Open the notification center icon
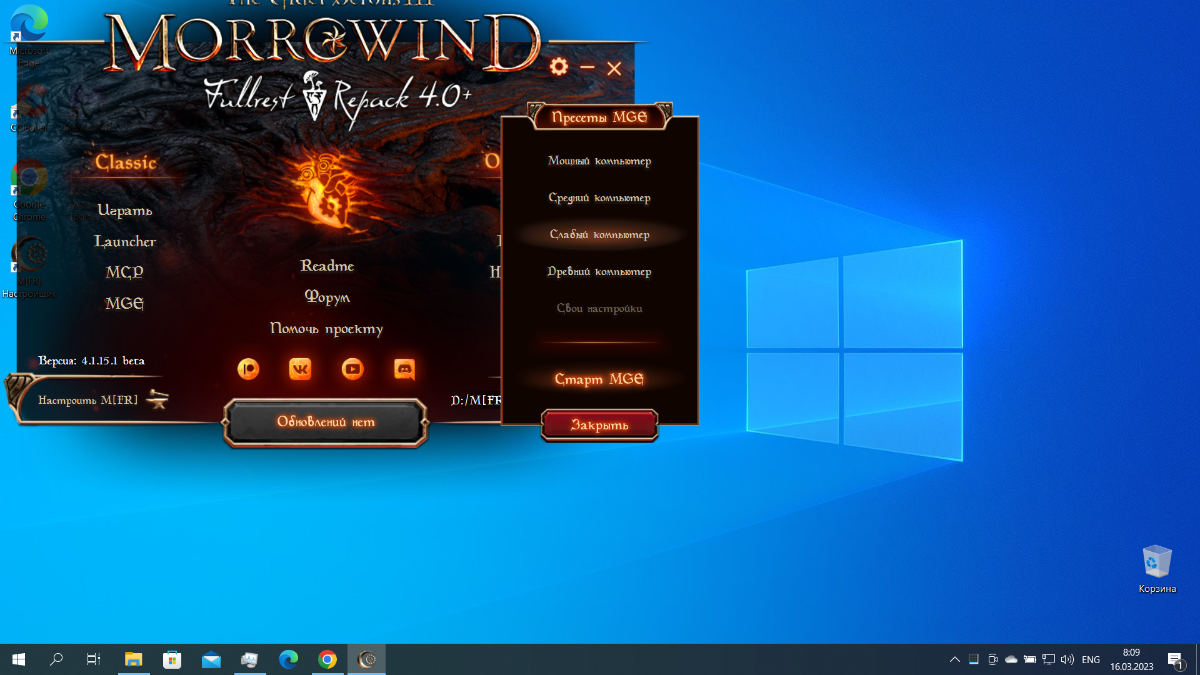 (1175, 659)
